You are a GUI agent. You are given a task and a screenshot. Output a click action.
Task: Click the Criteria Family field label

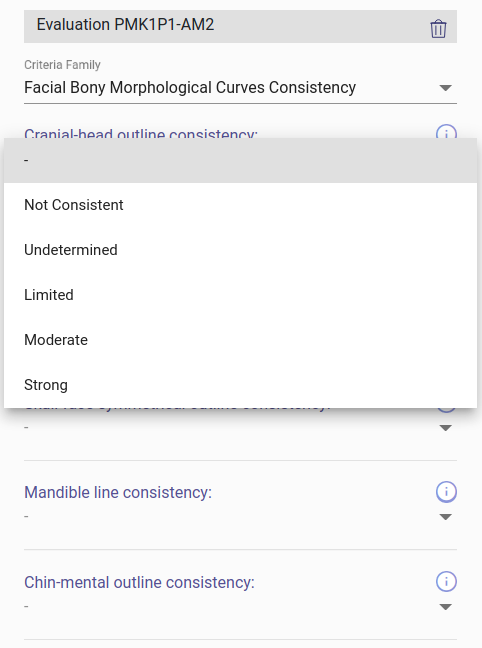(x=62, y=65)
